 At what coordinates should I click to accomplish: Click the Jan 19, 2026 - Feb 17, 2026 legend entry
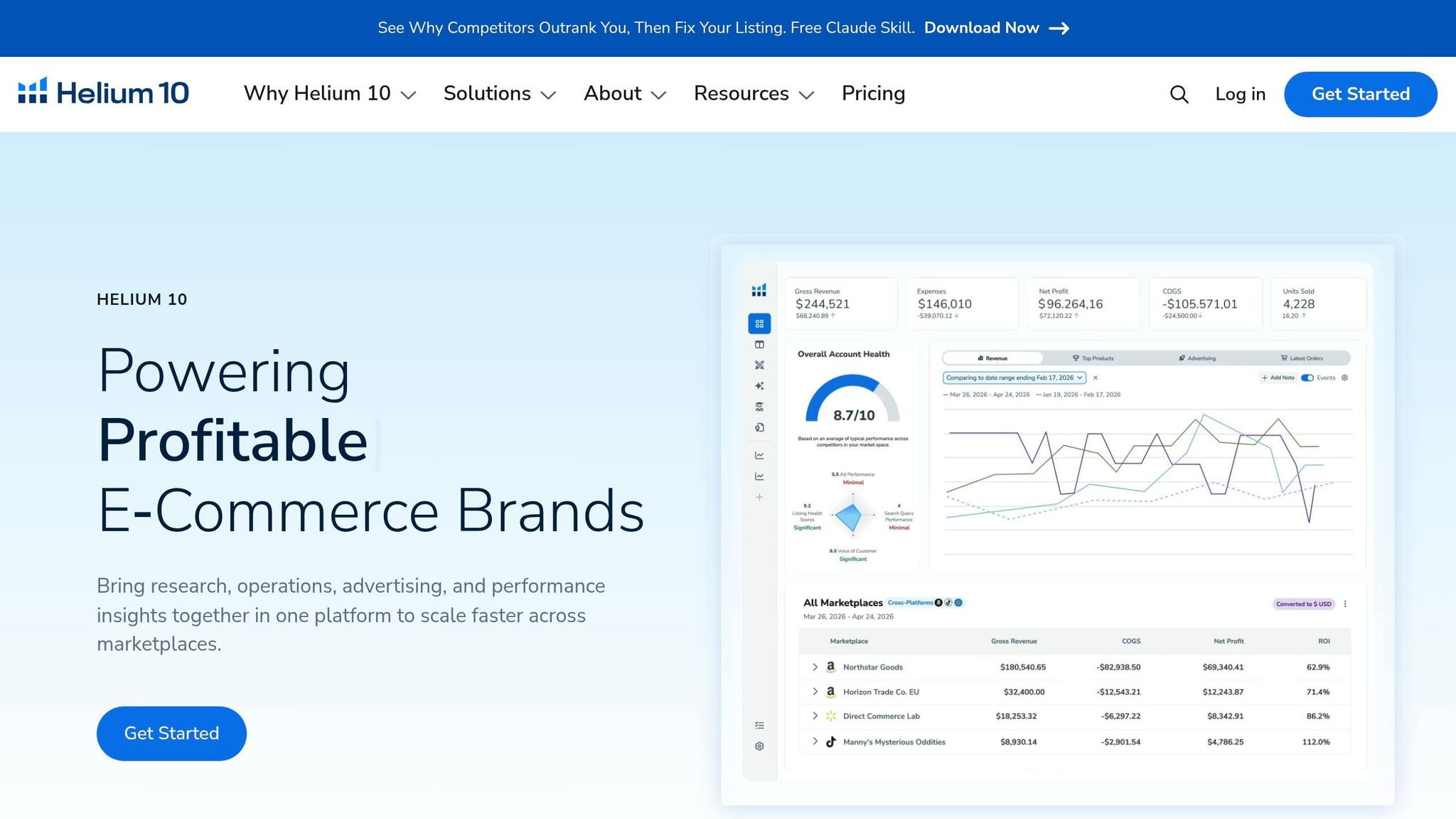point(1078,395)
